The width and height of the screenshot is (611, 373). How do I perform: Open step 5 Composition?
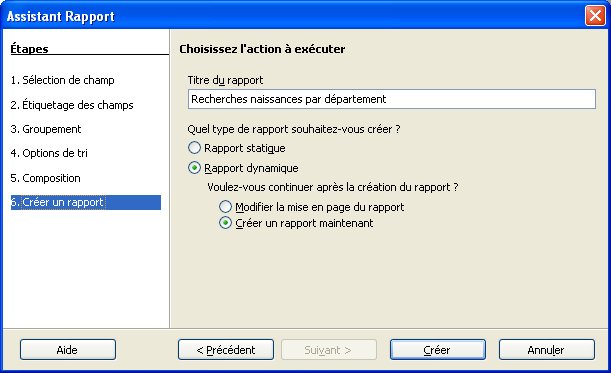click(x=45, y=178)
